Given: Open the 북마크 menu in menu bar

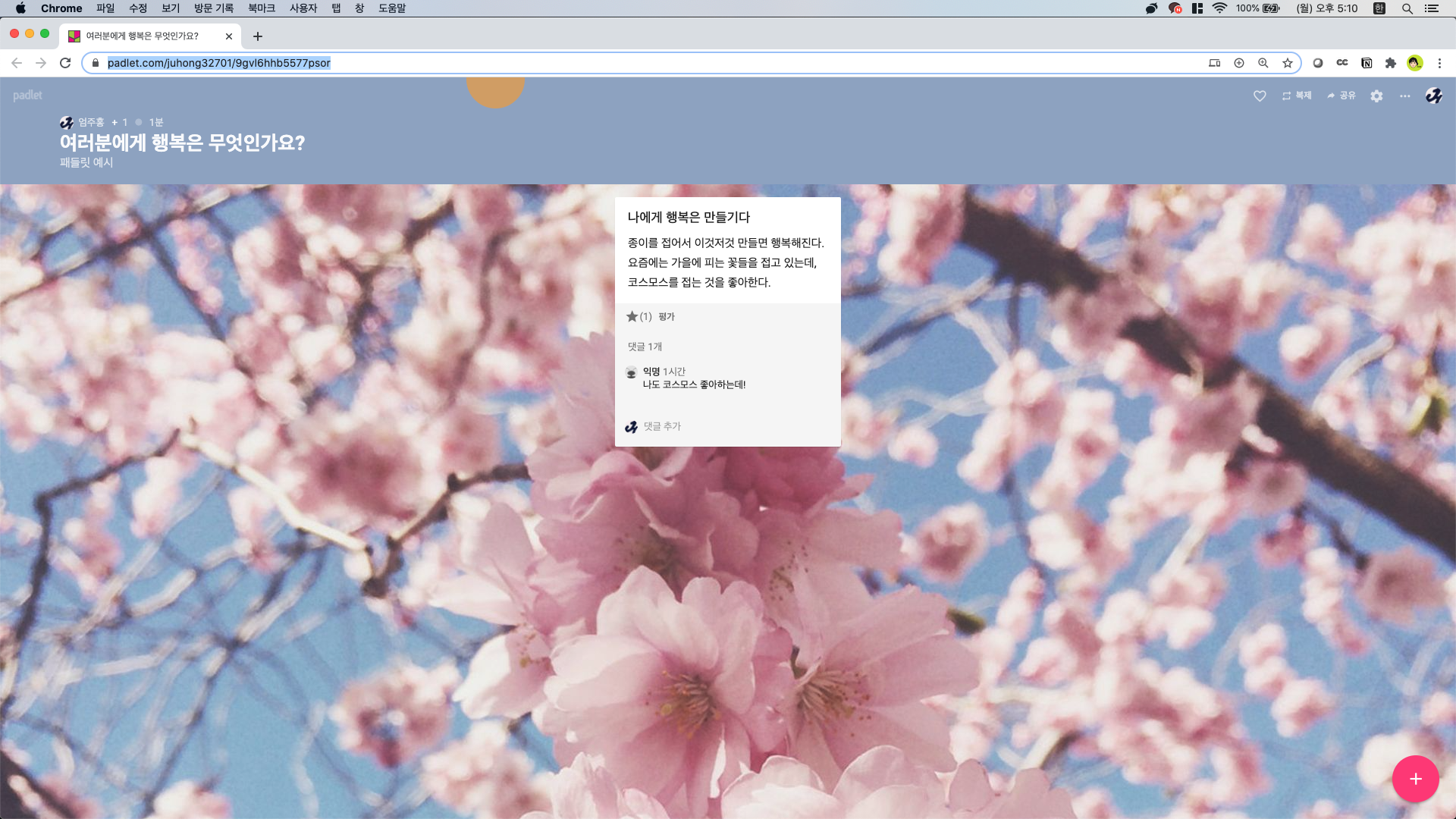Looking at the screenshot, I should click(261, 8).
